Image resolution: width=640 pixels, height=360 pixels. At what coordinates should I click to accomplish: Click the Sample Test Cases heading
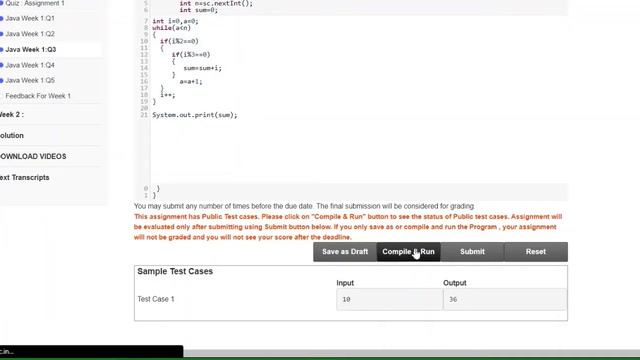tap(175, 271)
